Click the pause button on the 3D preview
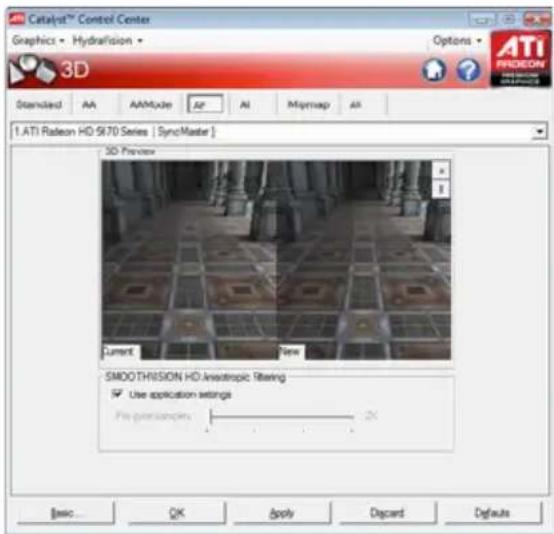This screenshot has width=554, height=534. pyautogui.click(x=441, y=189)
